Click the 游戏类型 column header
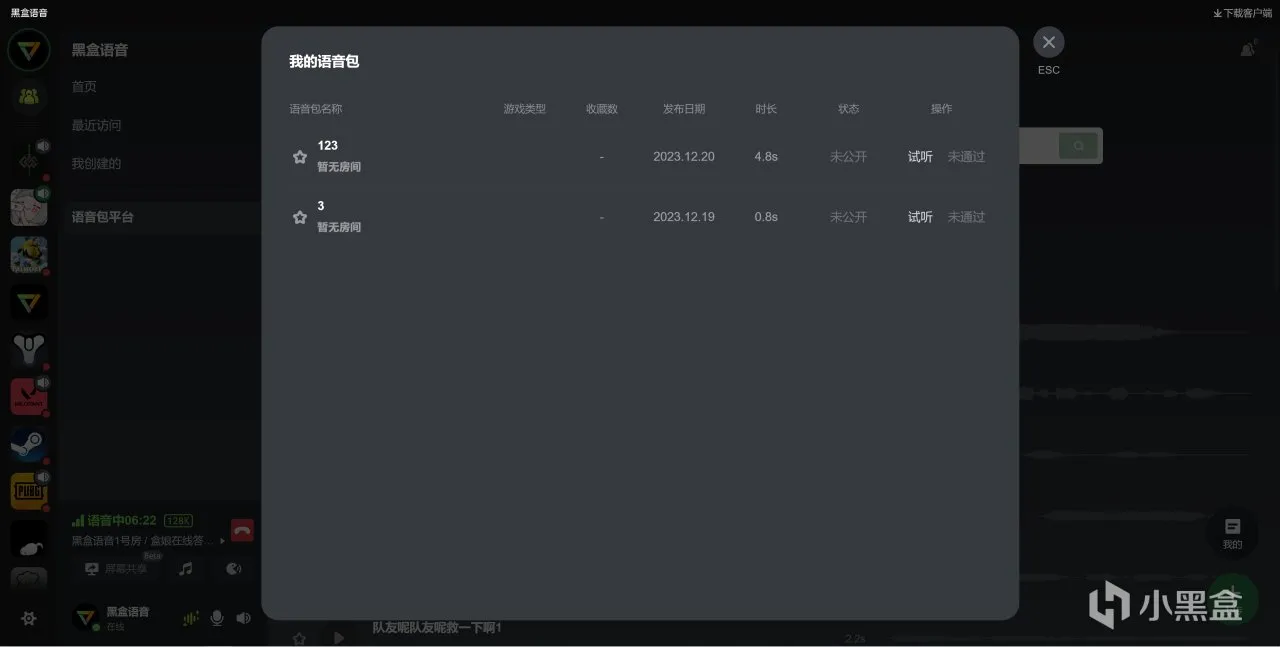 coord(525,109)
